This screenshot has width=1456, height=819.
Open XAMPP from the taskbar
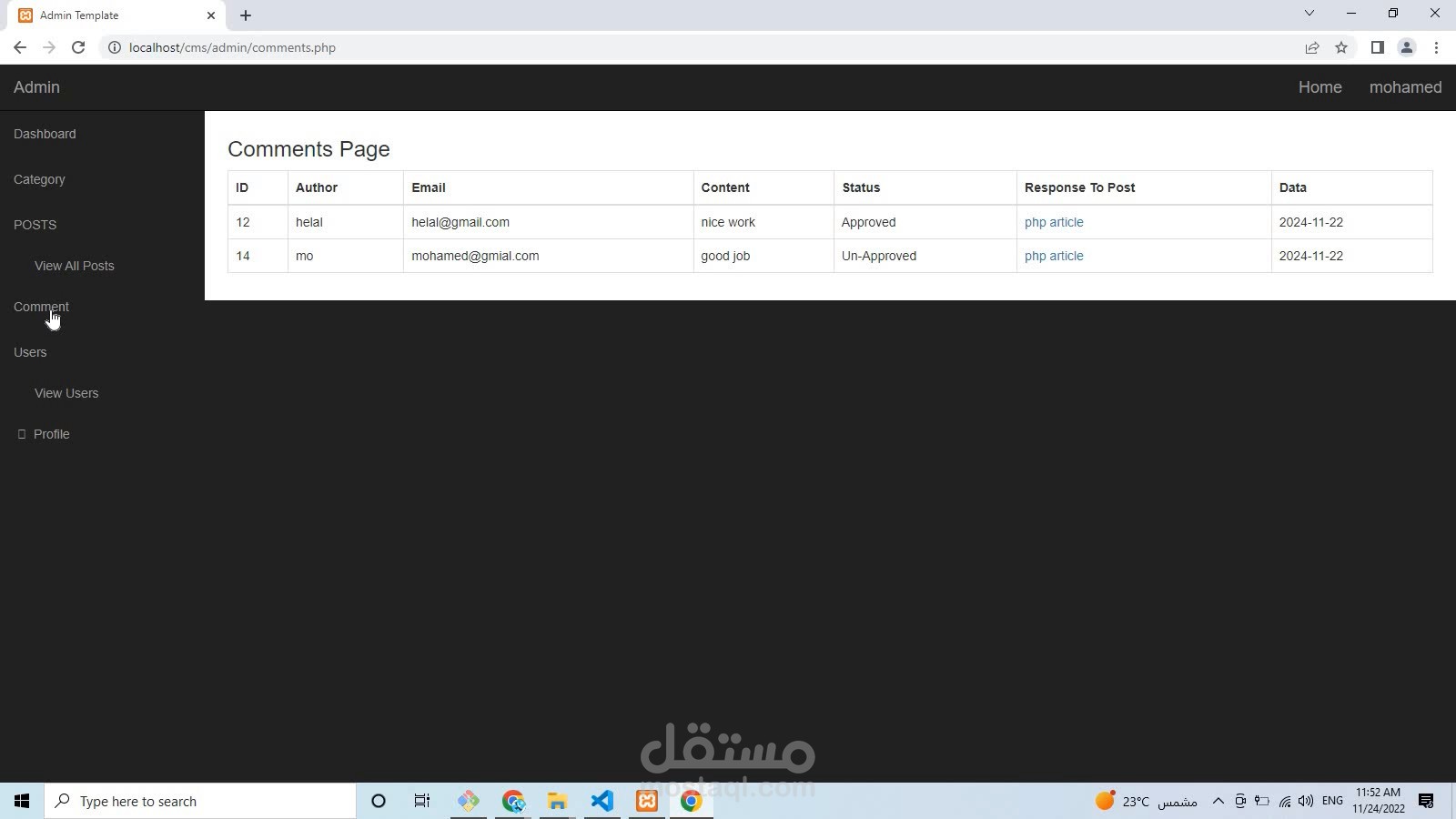point(647,801)
